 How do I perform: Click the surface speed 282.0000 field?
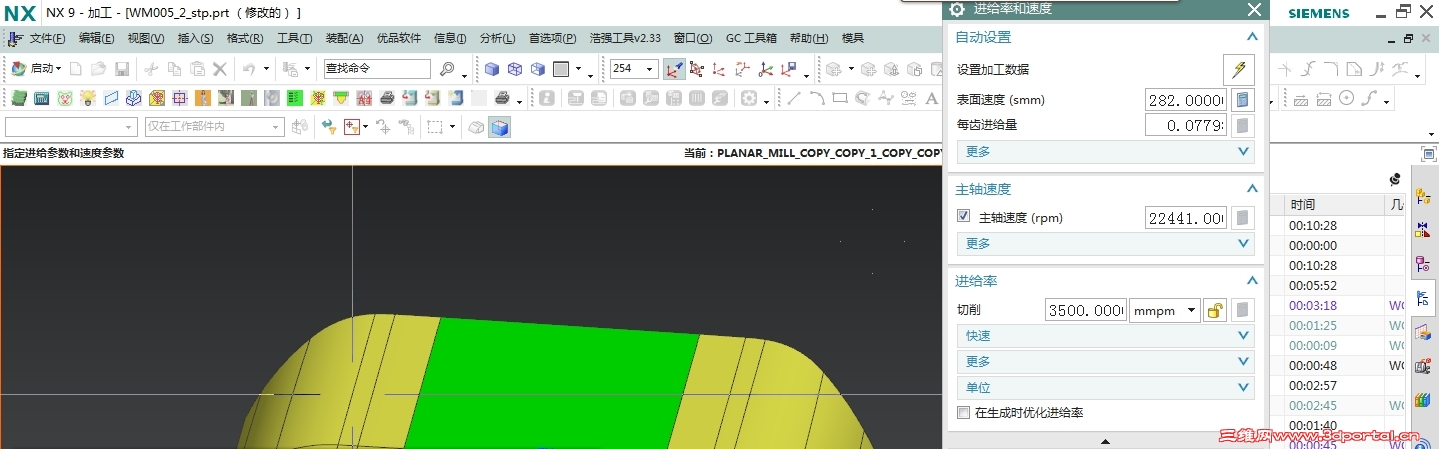coord(1186,100)
